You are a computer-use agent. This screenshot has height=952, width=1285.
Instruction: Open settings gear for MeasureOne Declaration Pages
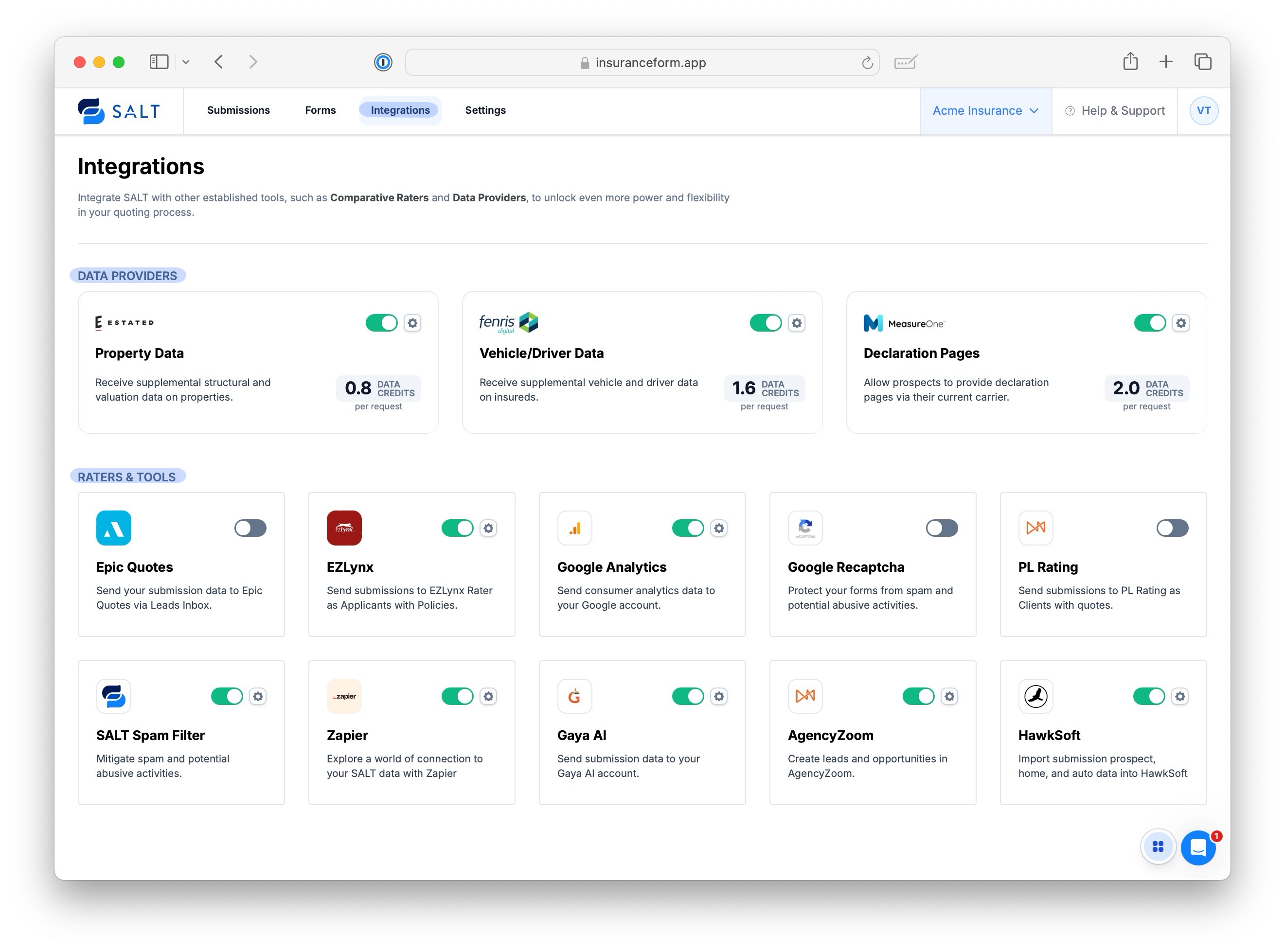pyautogui.click(x=1180, y=323)
